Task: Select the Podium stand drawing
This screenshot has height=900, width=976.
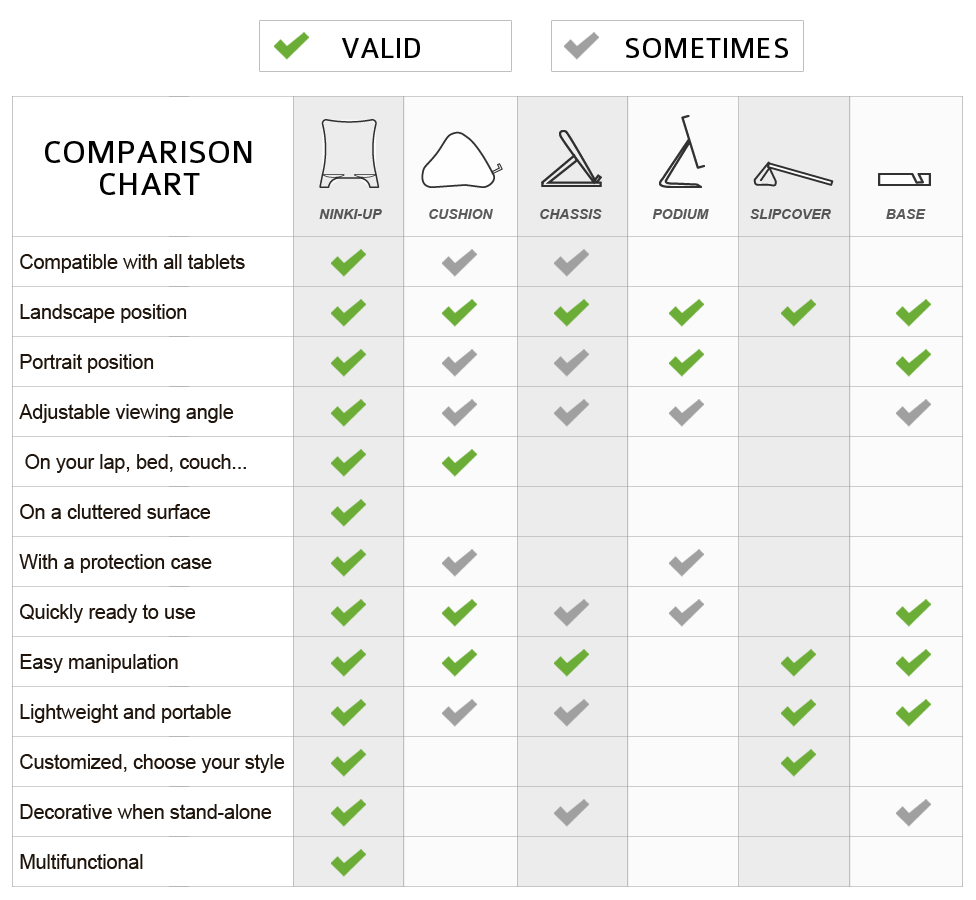Action: tap(682, 151)
